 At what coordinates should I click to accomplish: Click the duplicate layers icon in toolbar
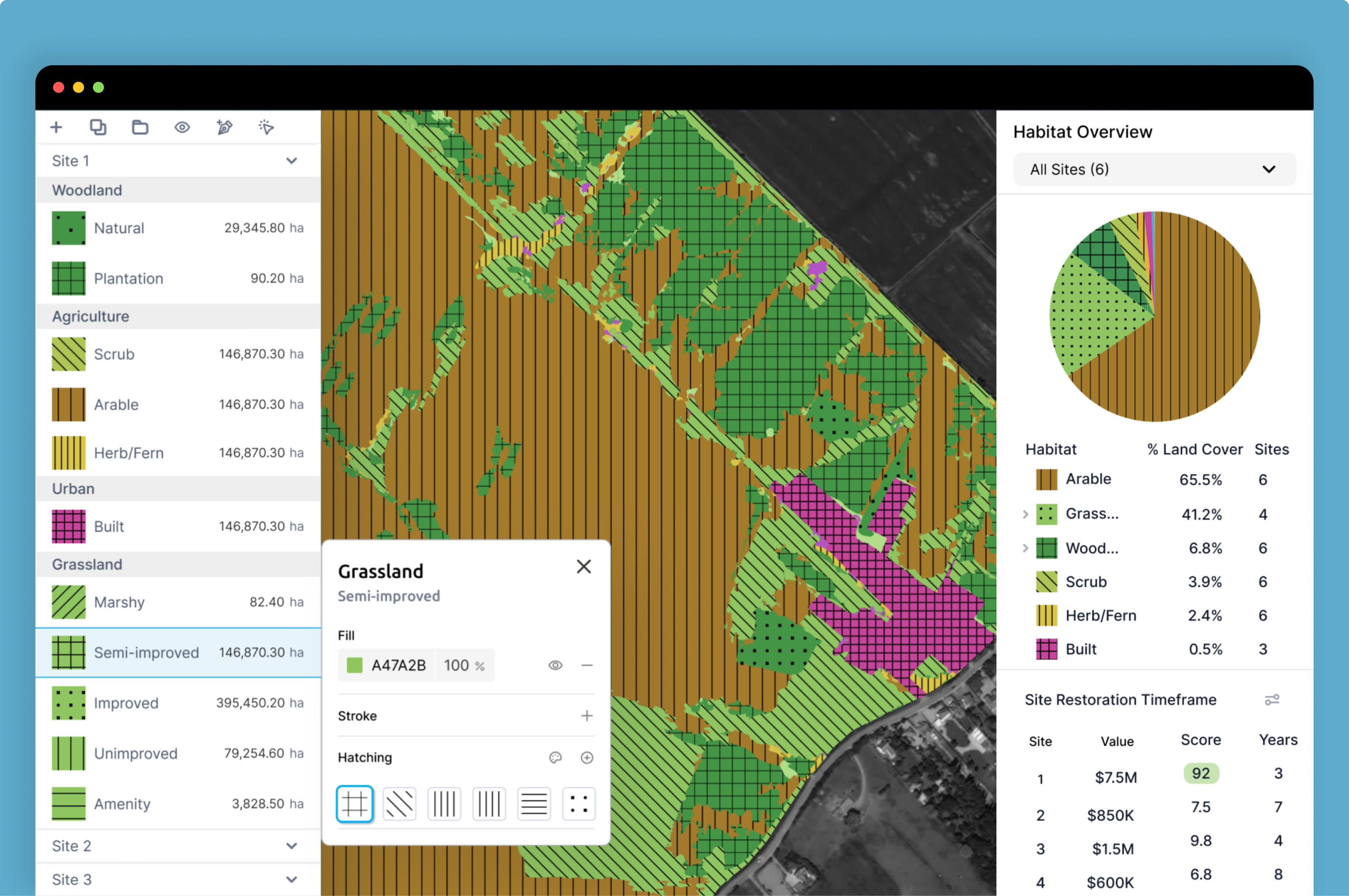coord(98,127)
